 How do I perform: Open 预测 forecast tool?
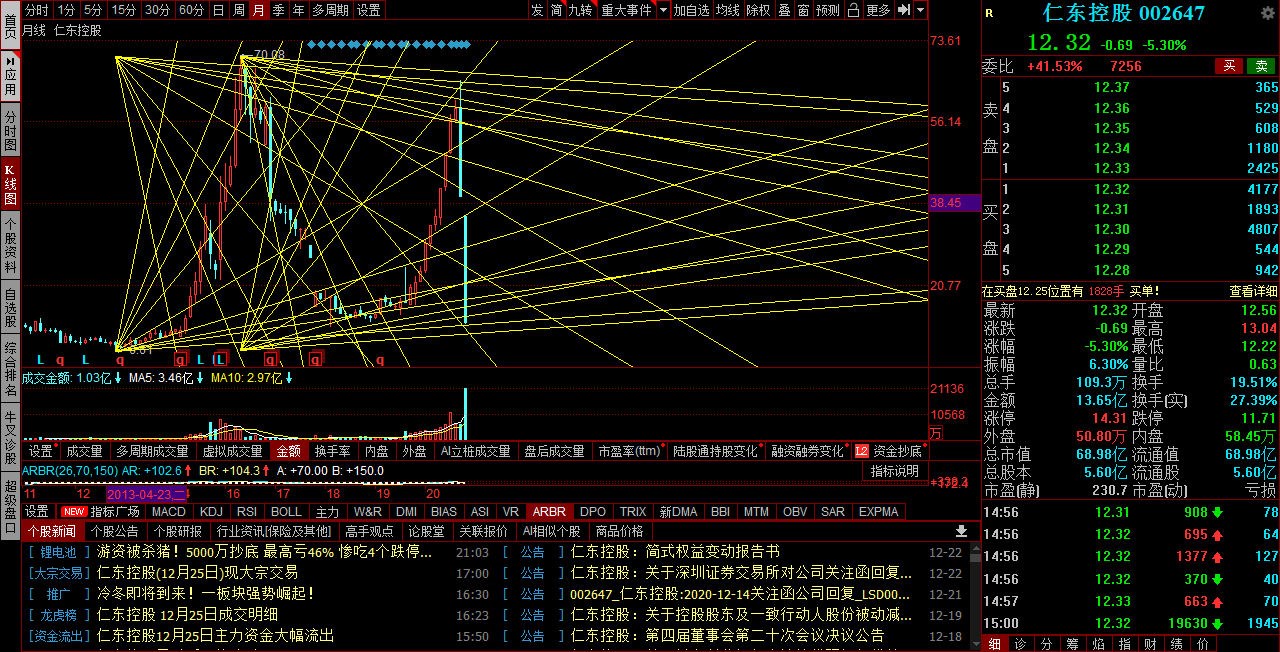pyautogui.click(x=828, y=10)
